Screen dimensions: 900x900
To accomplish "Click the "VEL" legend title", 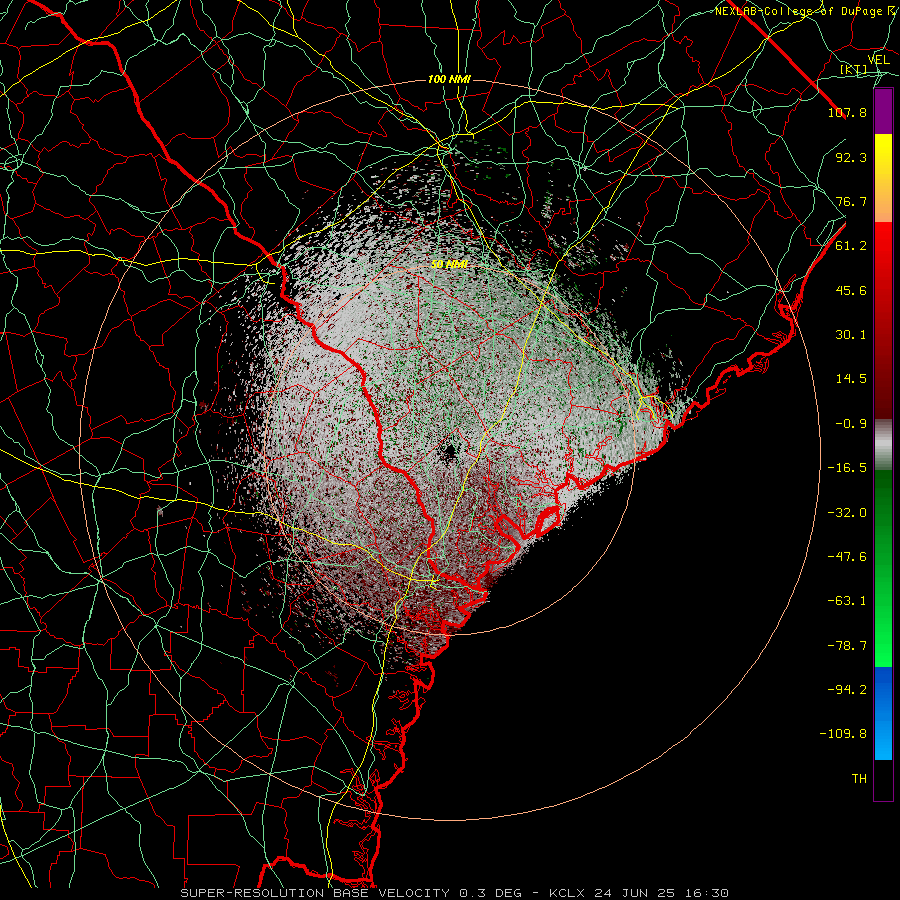I will 878,60.
